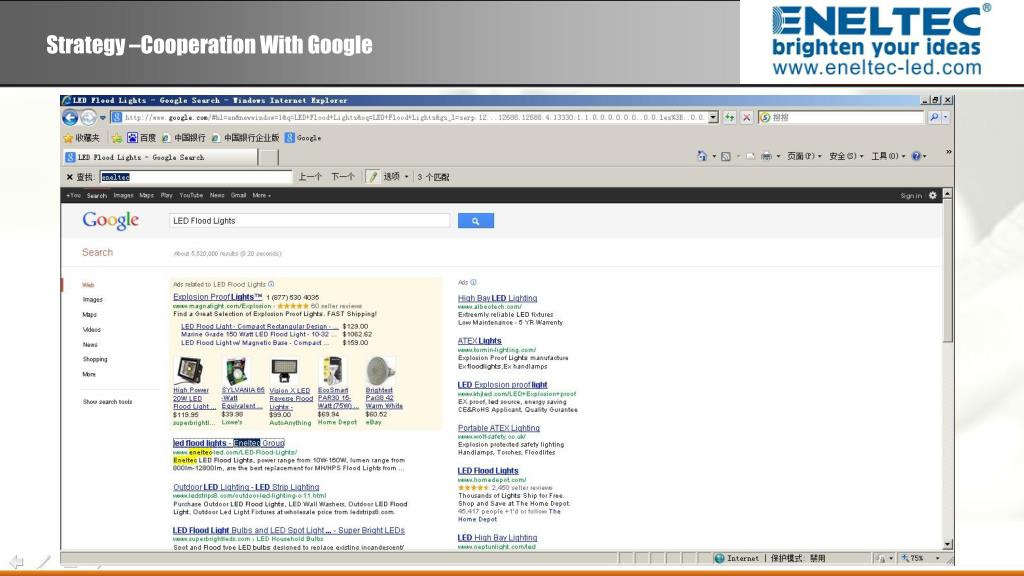Click the blue Google search button

point(475,221)
